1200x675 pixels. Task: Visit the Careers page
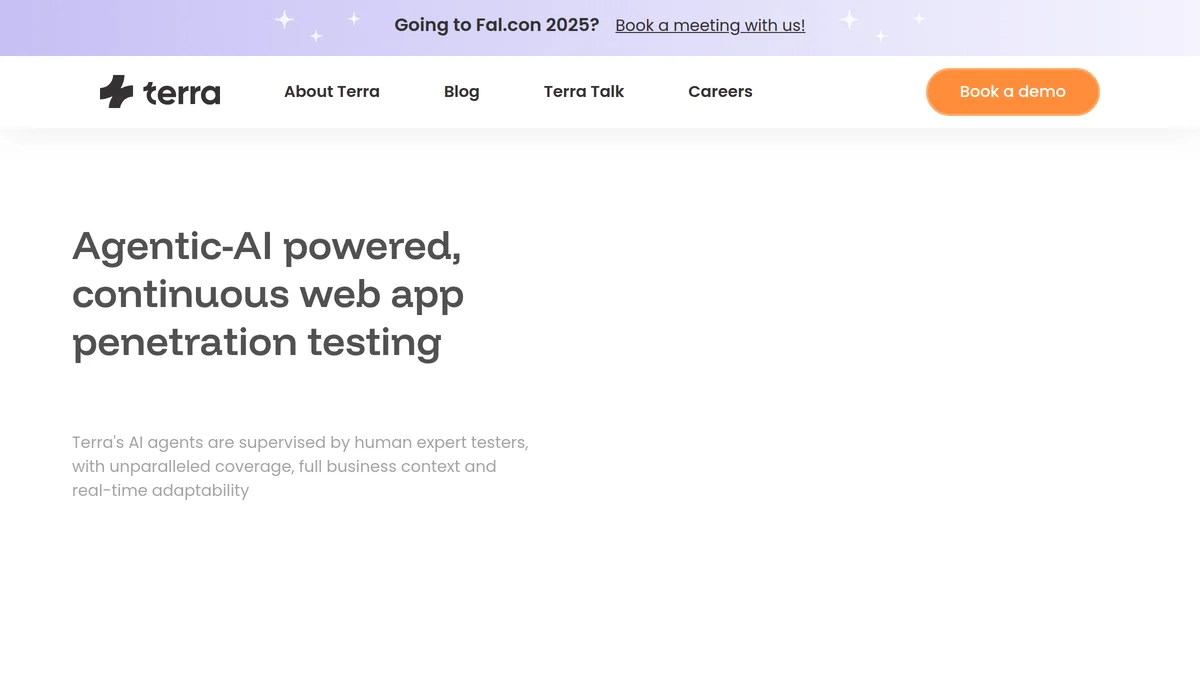coord(720,92)
